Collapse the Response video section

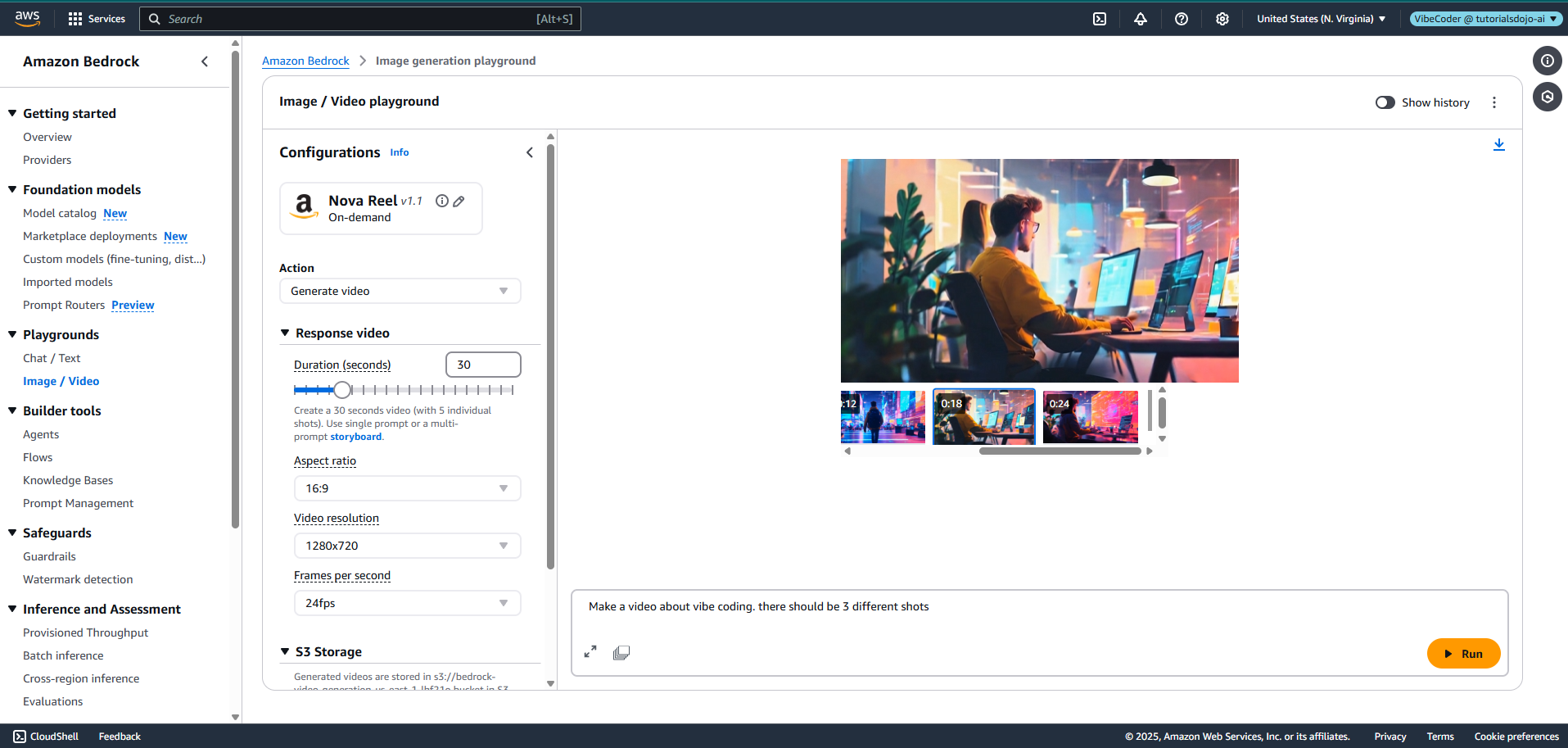[285, 333]
